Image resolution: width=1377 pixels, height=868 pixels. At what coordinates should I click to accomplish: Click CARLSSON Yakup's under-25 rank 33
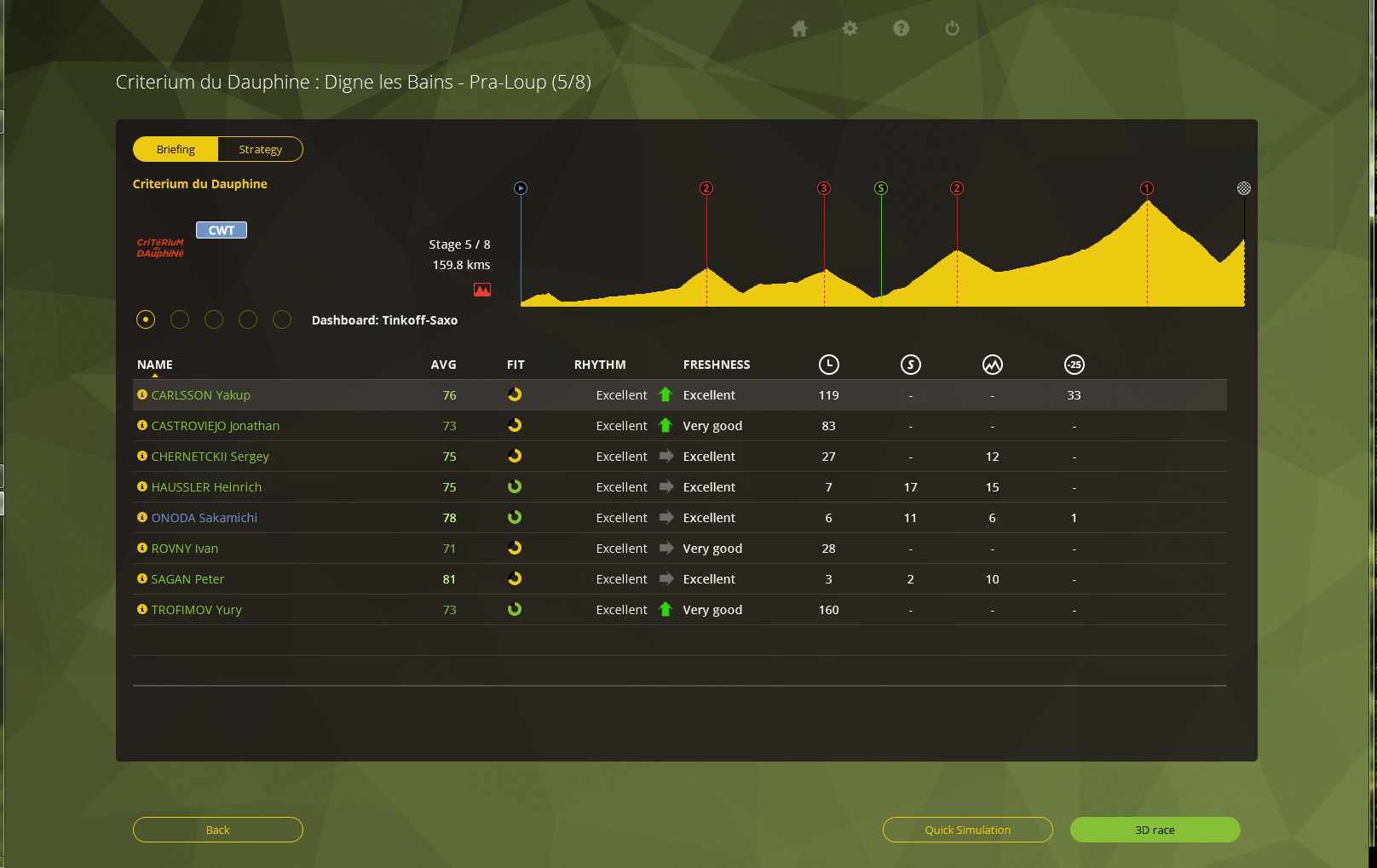pyautogui.click(x=1074, y=395)
